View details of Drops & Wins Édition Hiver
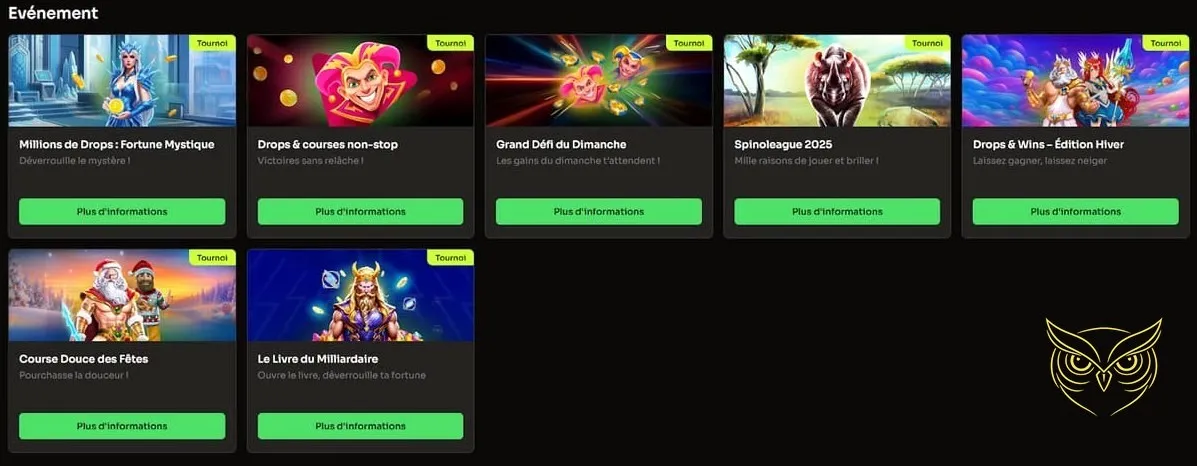Screen dimensions: 1197x466 [x=1076, y=212]
